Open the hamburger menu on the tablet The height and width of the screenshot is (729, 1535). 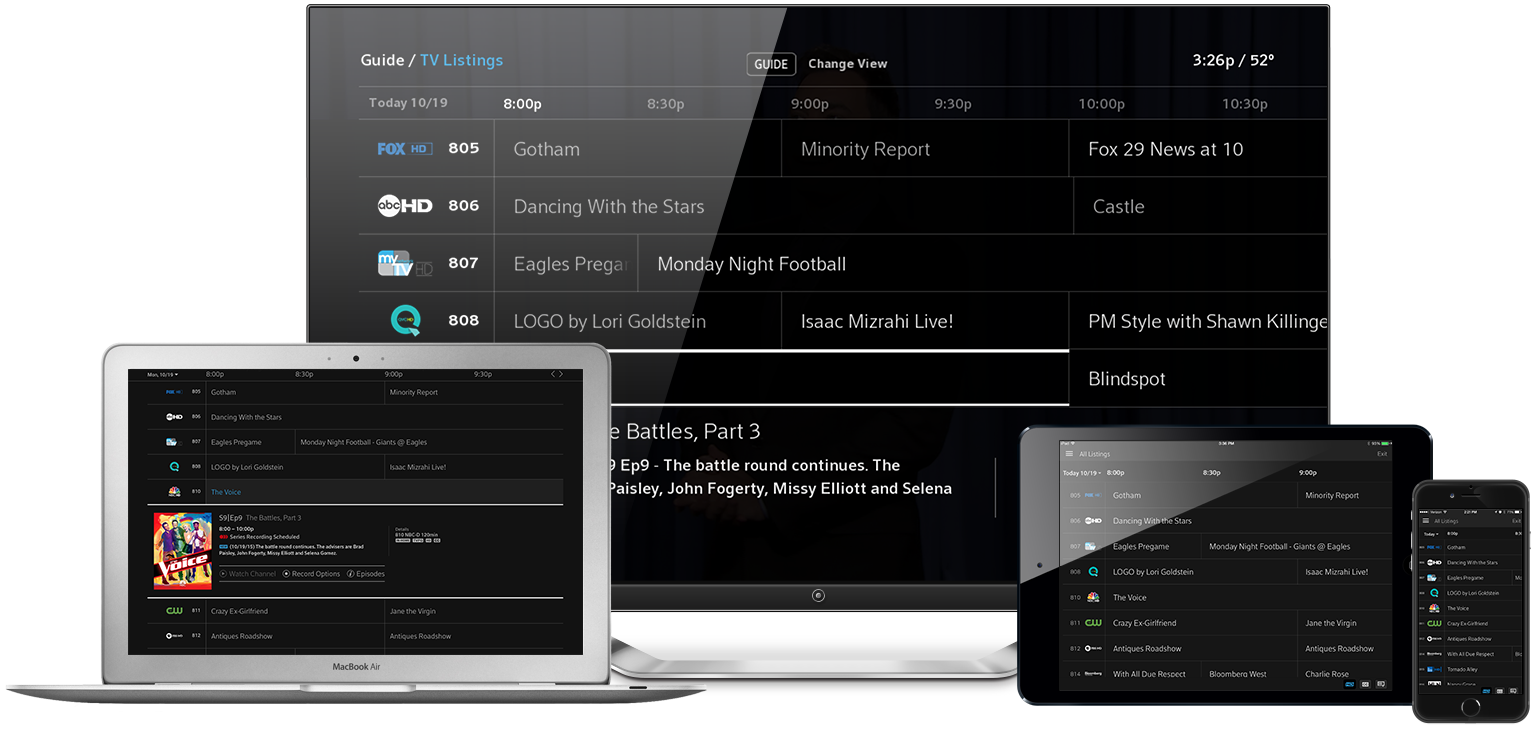1068,454
